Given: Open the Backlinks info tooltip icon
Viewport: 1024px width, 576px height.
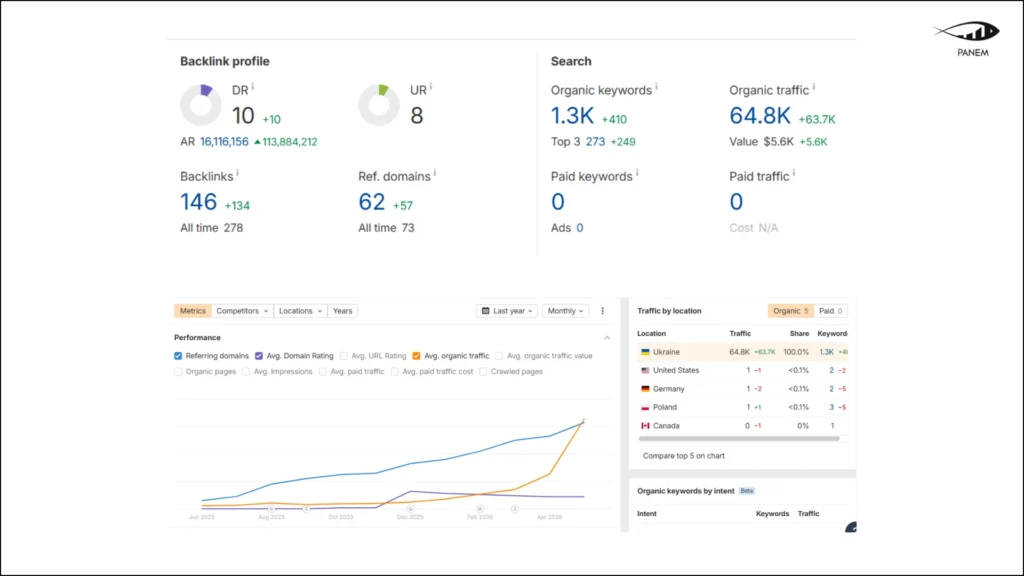Looking at the screenshot, I should [x=238, y=172].
